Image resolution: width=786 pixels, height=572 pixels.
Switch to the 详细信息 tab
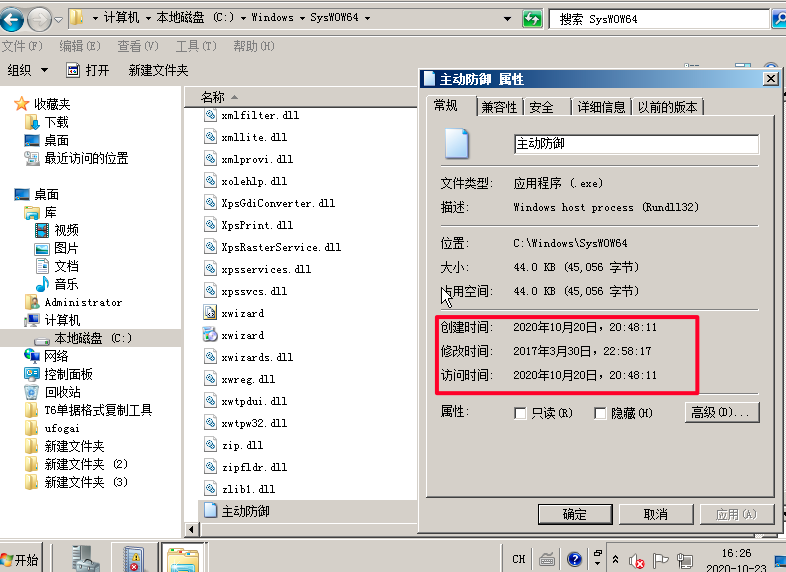tap(602, 107)
